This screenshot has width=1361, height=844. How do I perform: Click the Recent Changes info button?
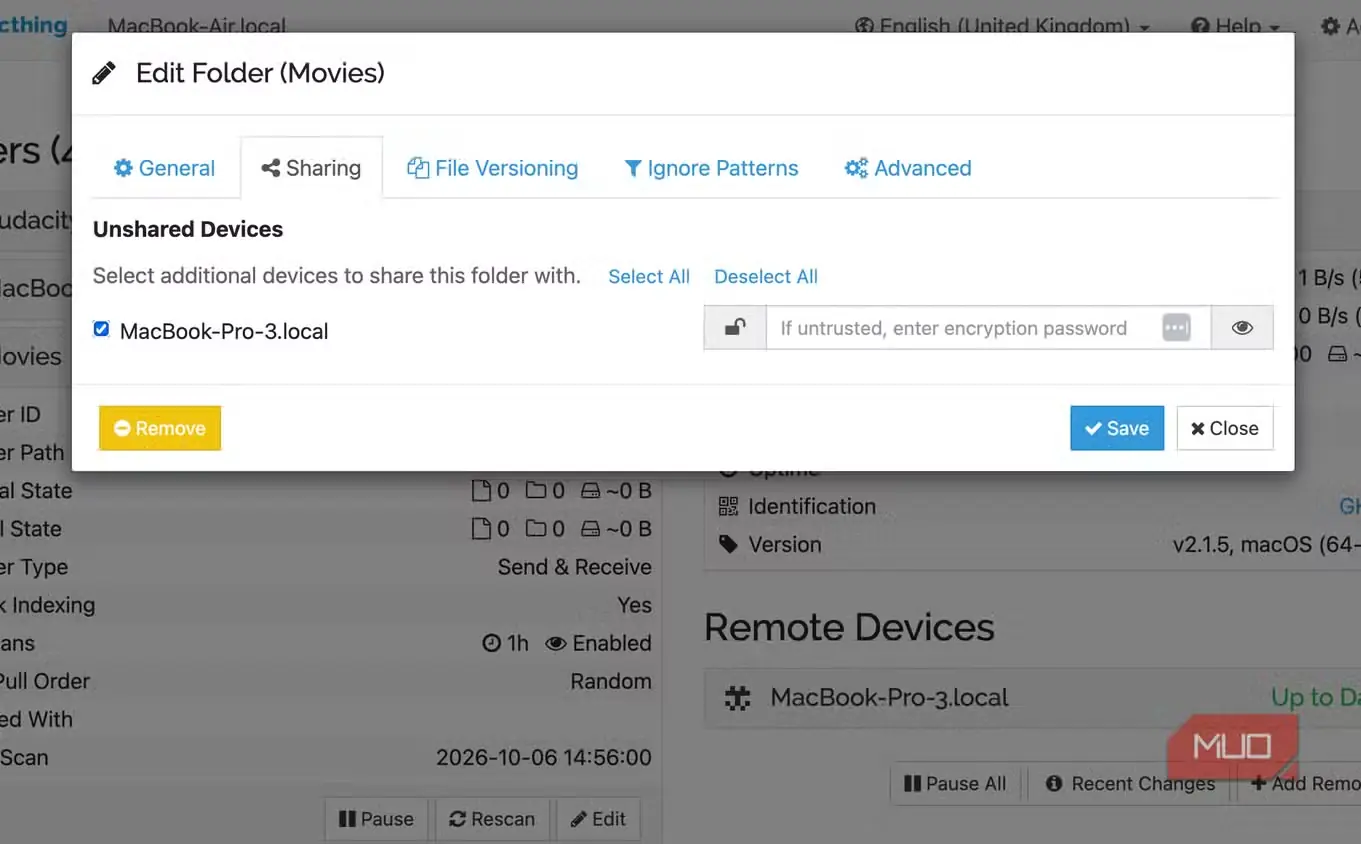[1130, 784]
